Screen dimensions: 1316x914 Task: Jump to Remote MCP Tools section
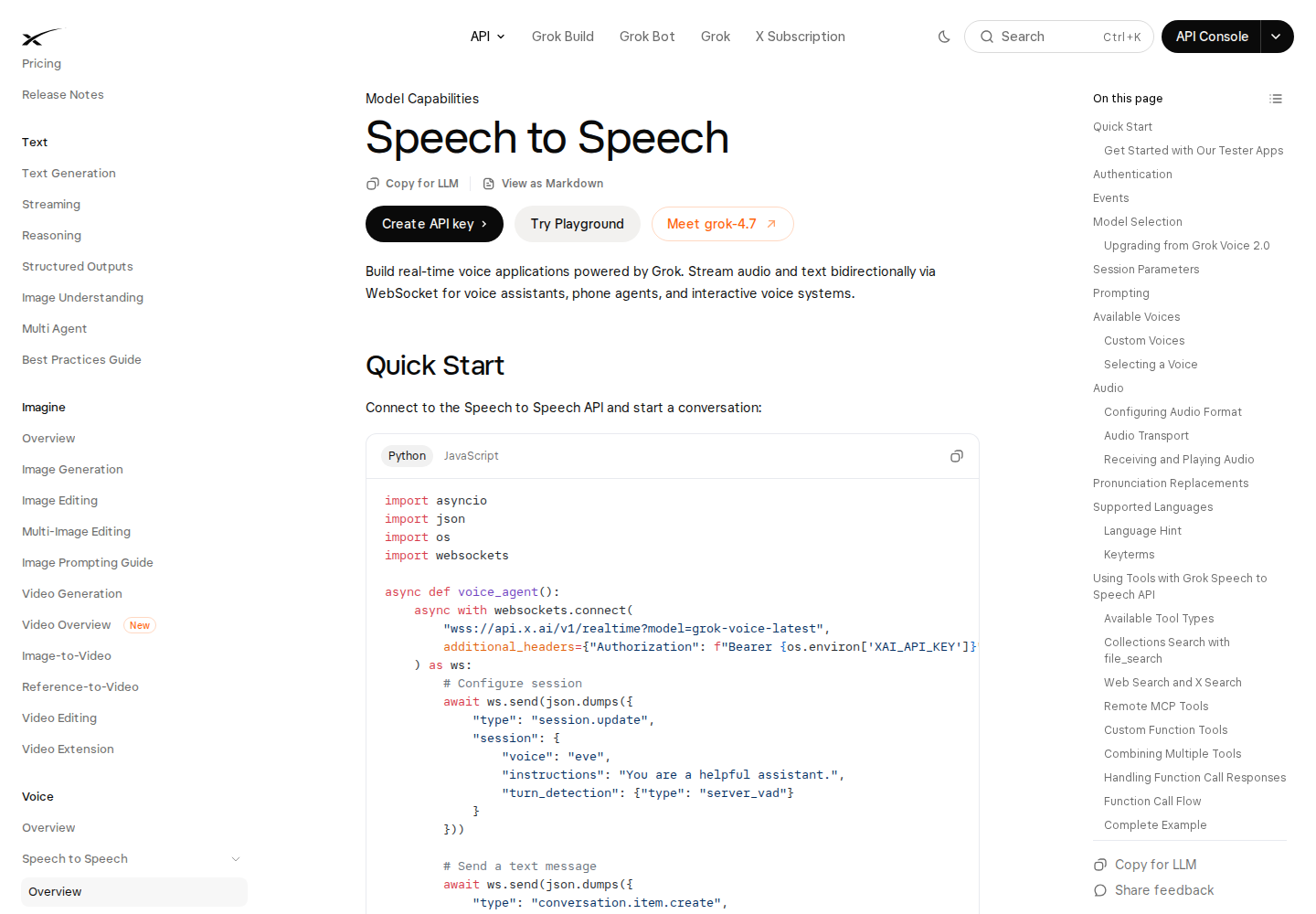1156,707
